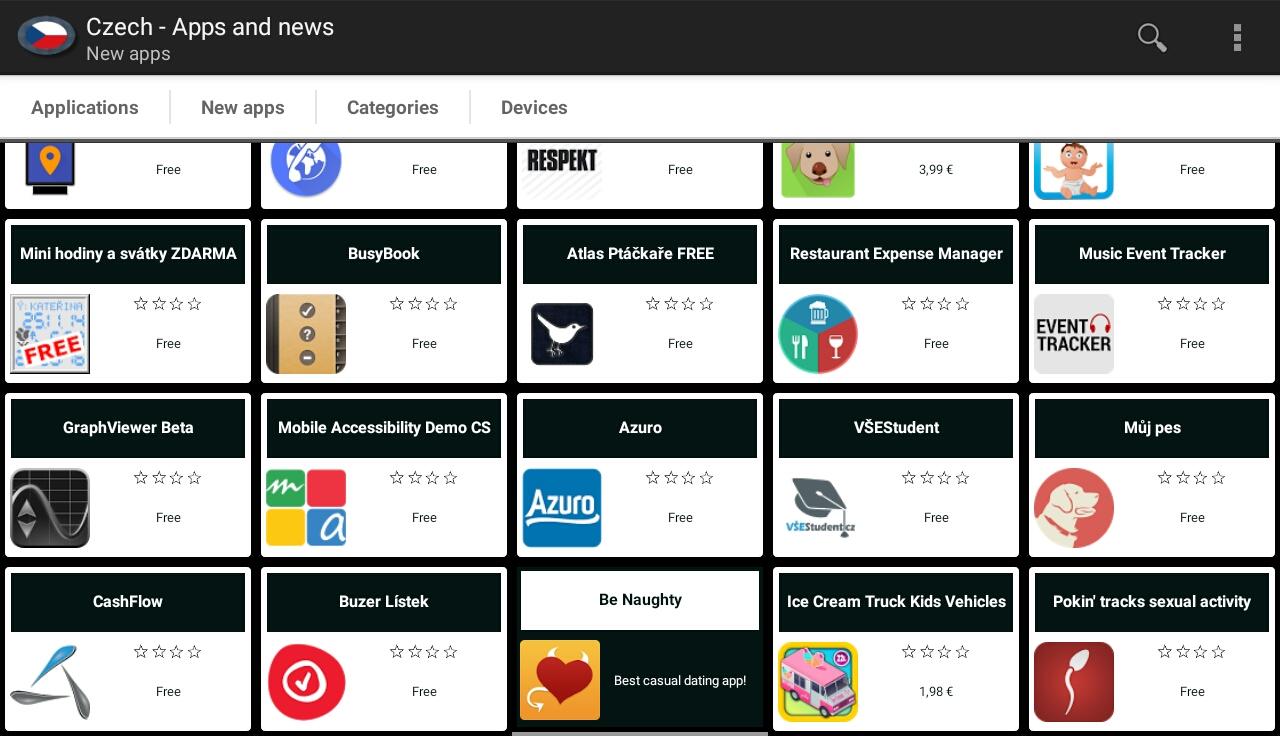
Task: Switch to the Applications tab
Action: coord(85,107)
